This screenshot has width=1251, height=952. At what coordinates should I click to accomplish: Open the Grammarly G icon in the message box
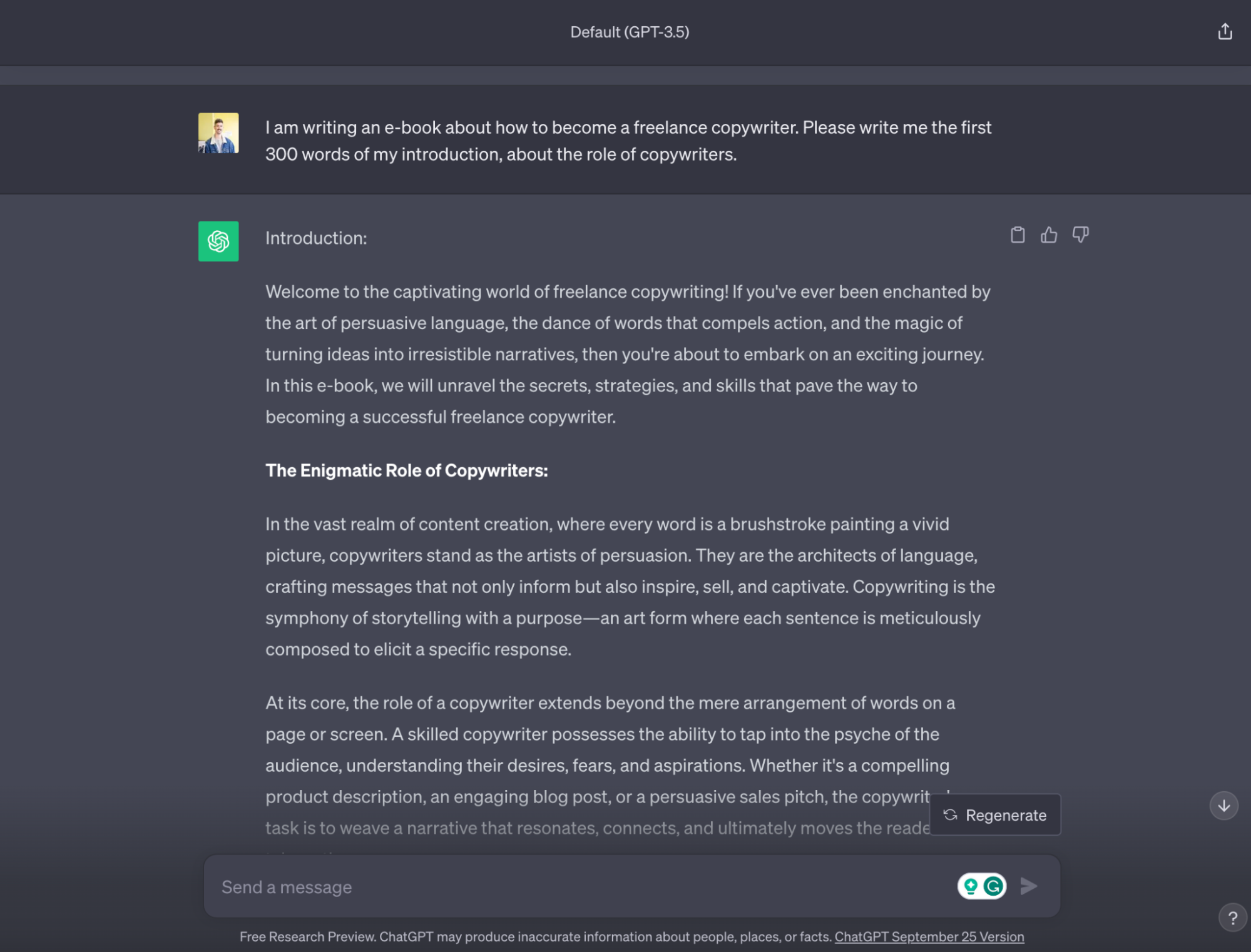pos(993,886)
